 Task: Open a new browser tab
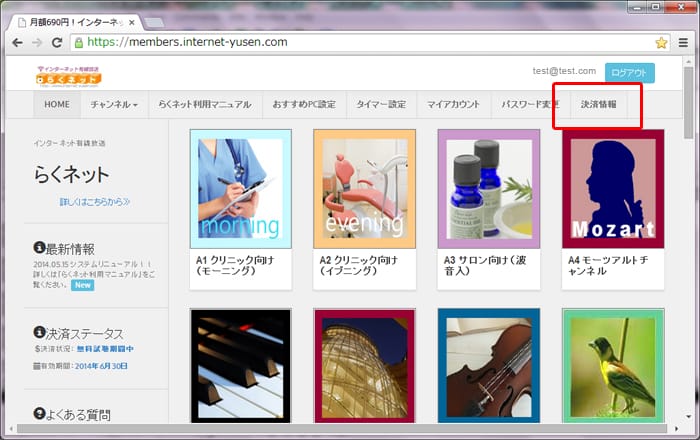155,20
